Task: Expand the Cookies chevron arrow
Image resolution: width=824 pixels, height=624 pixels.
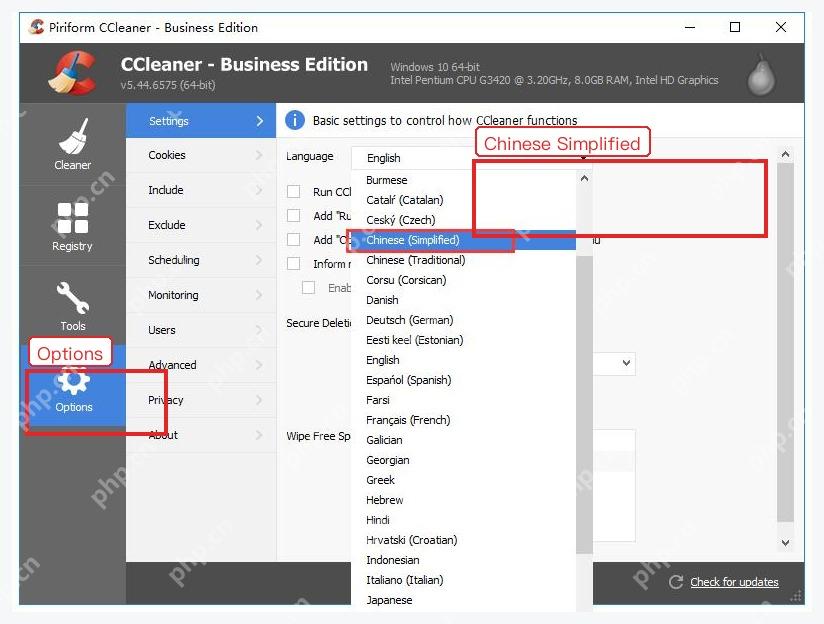Action: 259,155
